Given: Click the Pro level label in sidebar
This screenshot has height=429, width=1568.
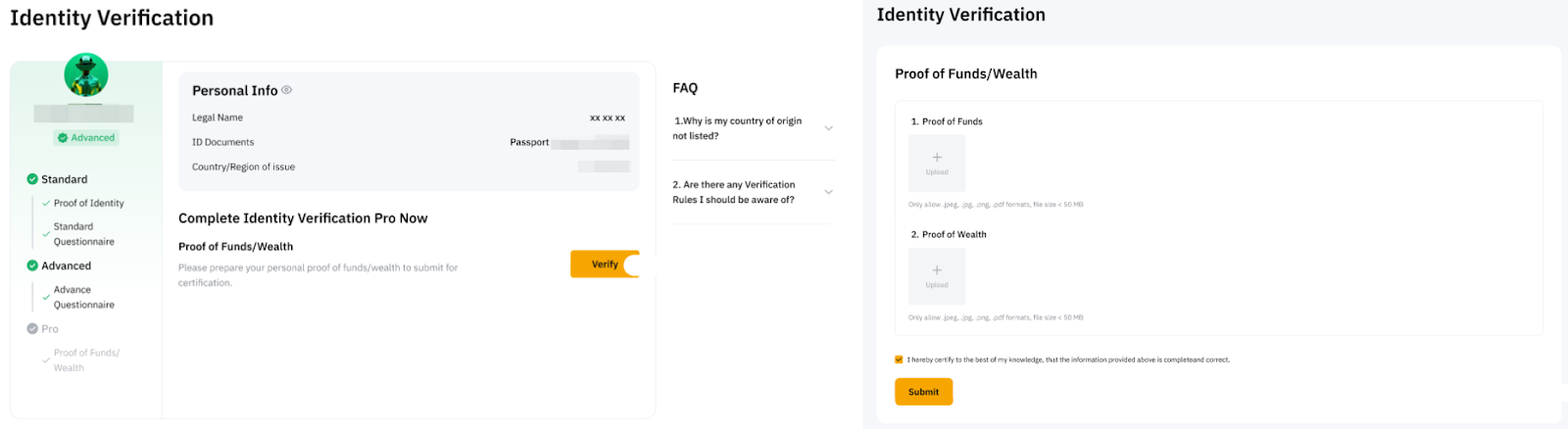Looking at the screenshot, I should click(x=50, y=329).
